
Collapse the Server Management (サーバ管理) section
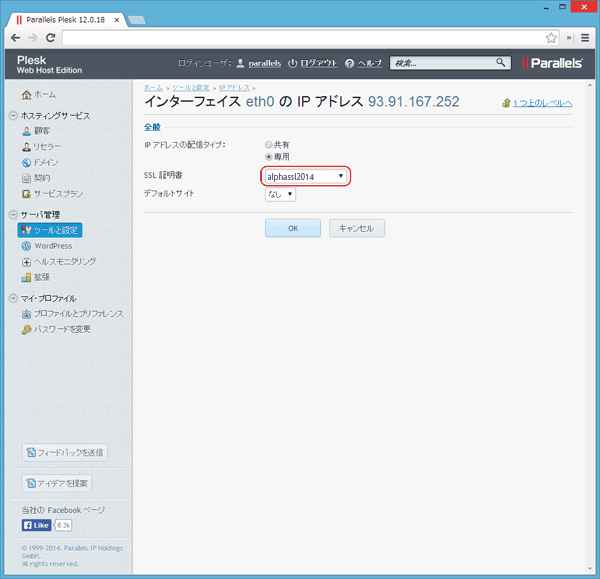13,215
